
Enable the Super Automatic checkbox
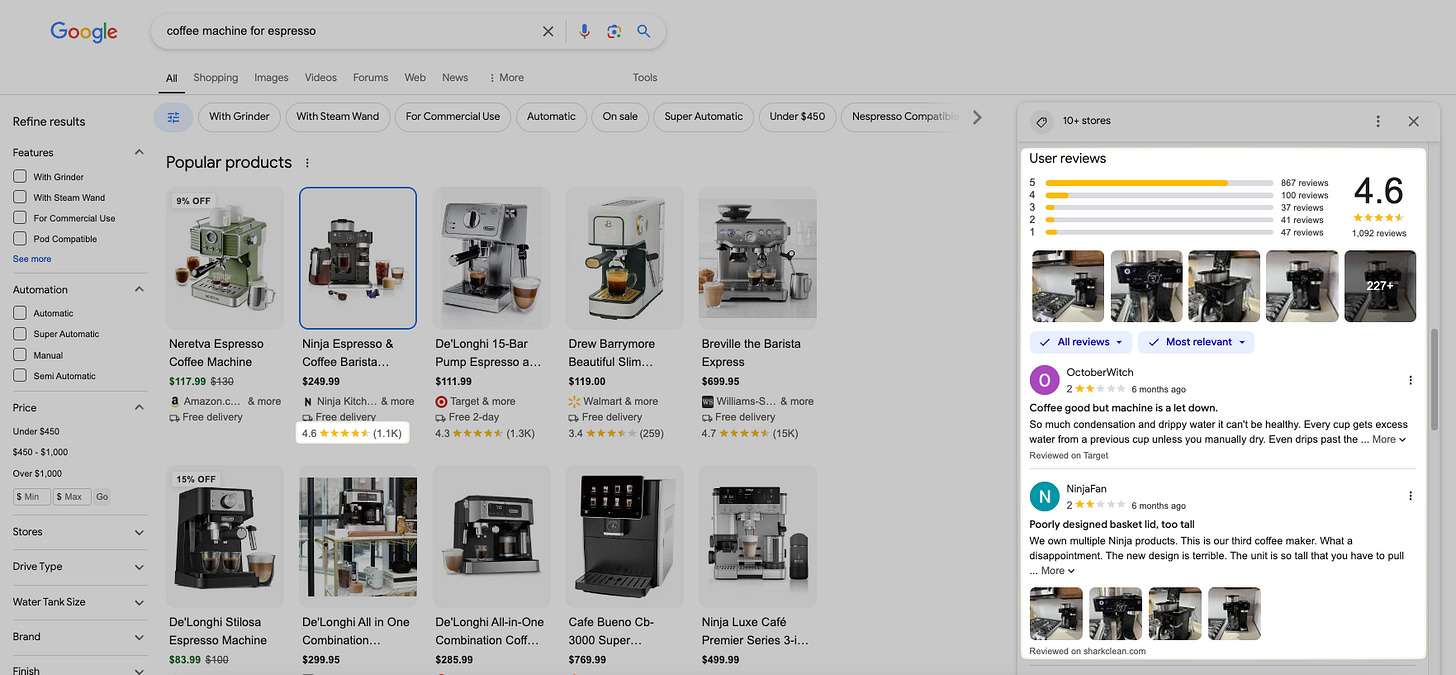pyautogui.click(x=20, y=334)
